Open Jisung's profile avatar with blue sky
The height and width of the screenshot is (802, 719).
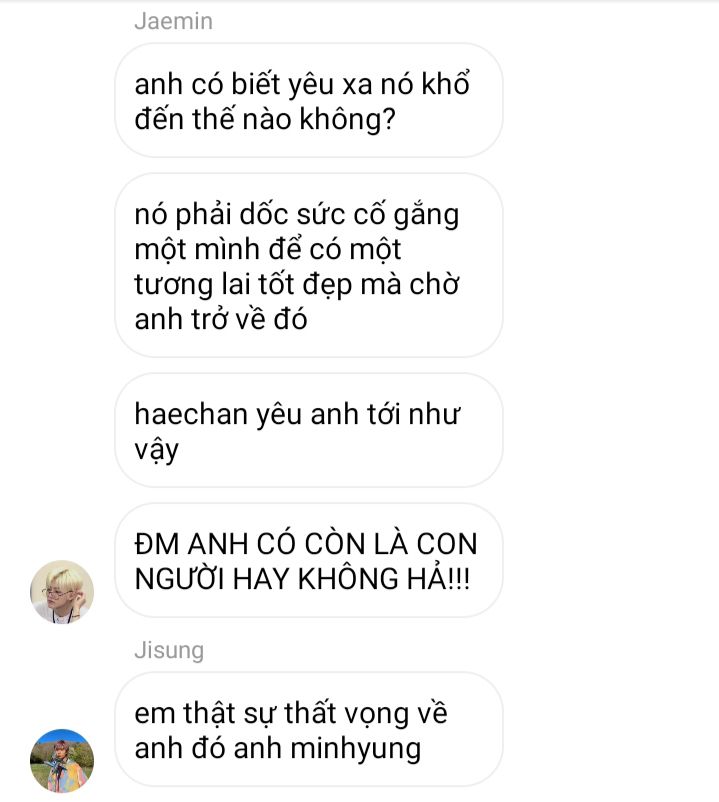coord(62,761)
